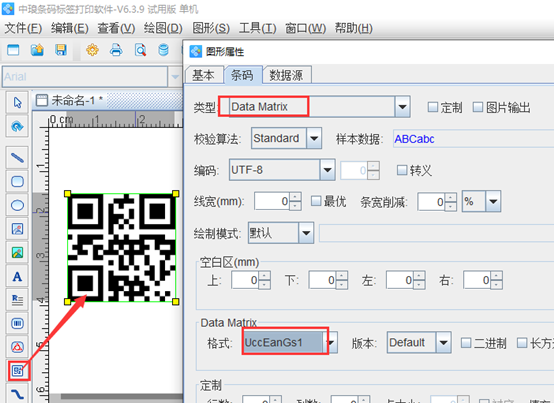This screenshot has height=403, width=554.
Task: Open the 绘制模式 默认 dropdown
Action: coord(306,233)
